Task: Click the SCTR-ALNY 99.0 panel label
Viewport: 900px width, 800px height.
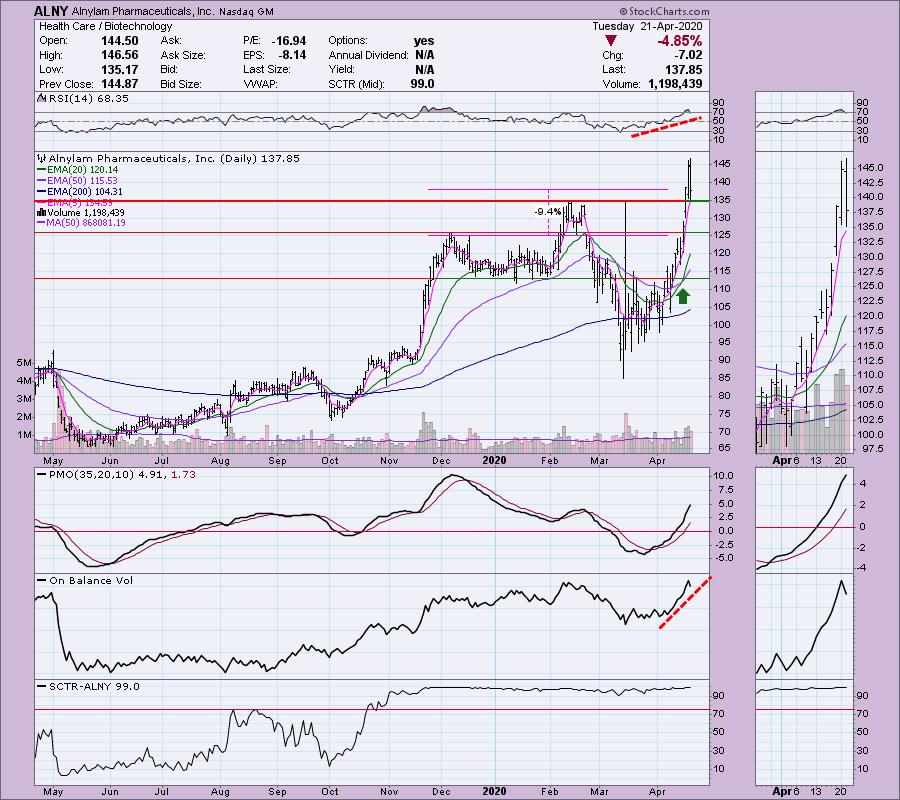Action: click(94, 687)
